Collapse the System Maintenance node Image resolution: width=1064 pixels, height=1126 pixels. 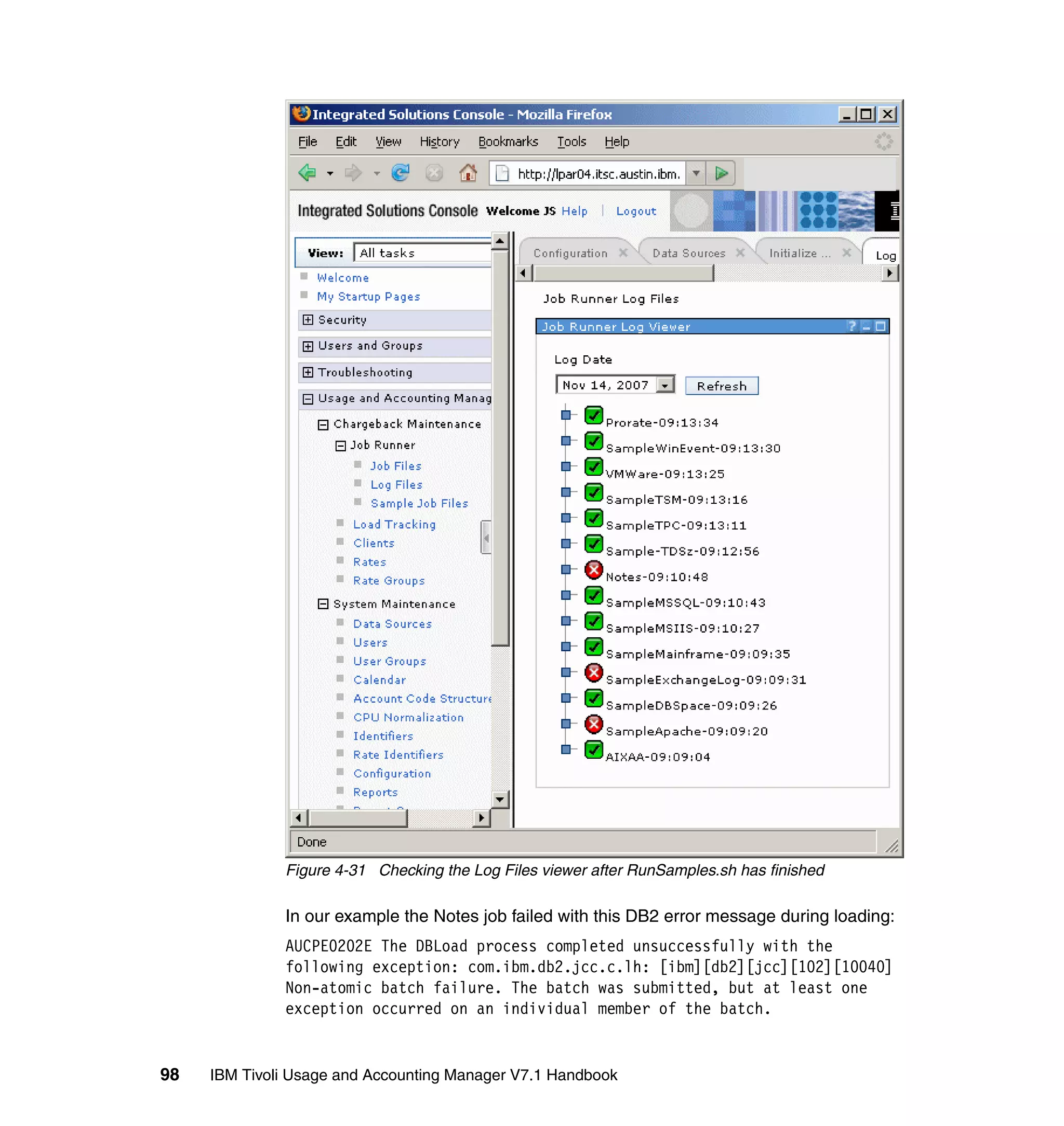pos(323,604)
